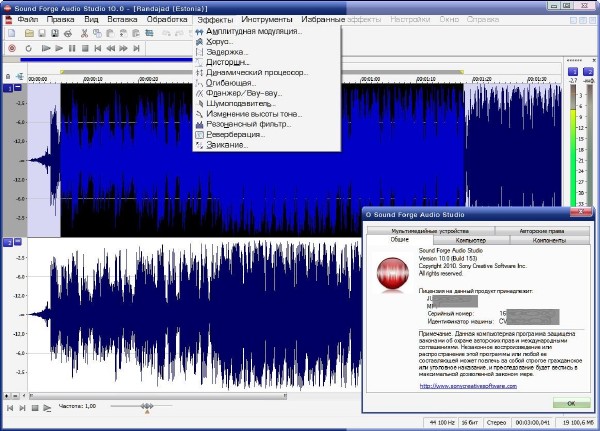Click the playback rate slider
Viewport: 600px width, 431px height.
(146, 406)
